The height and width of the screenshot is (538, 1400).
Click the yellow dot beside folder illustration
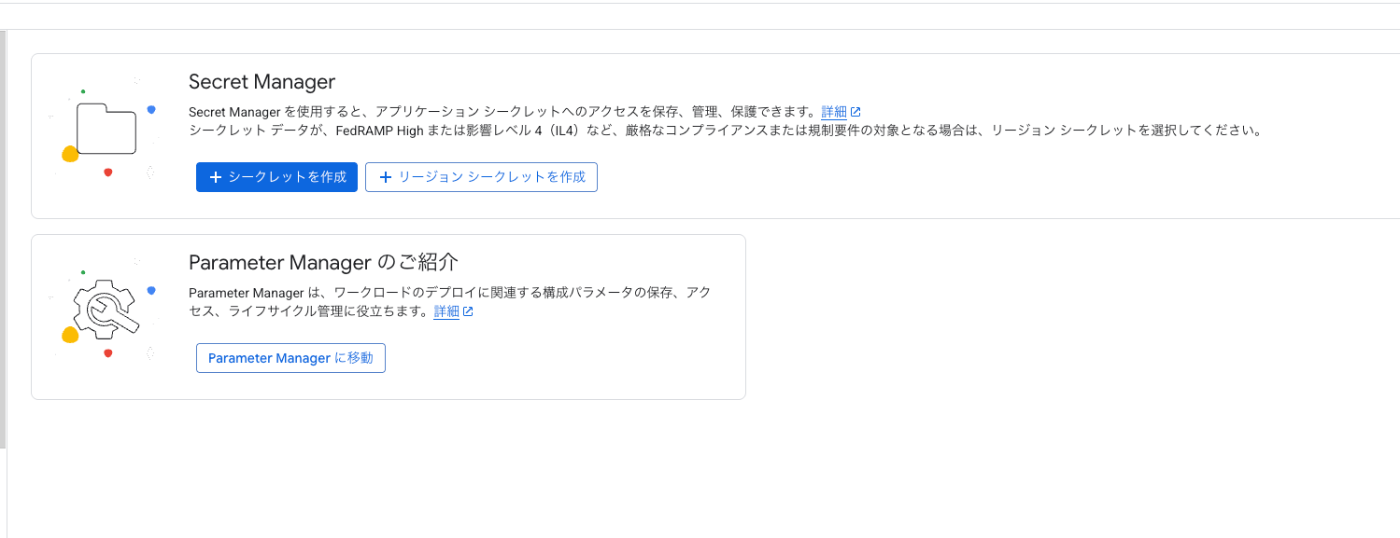click(70, 154)
